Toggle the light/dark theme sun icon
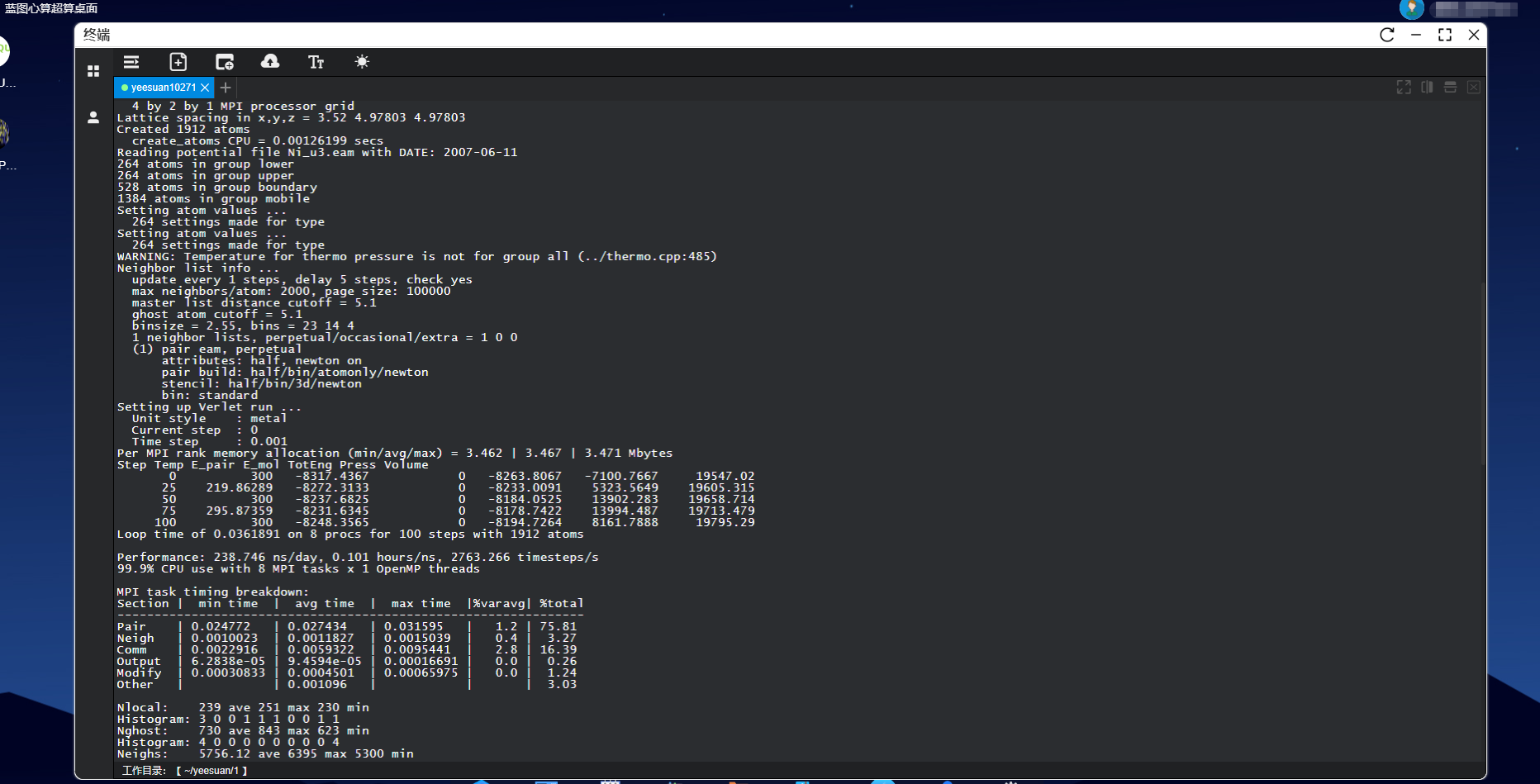Image resolution: width=1540 pixels, height=784 pixels. [362, 62]
